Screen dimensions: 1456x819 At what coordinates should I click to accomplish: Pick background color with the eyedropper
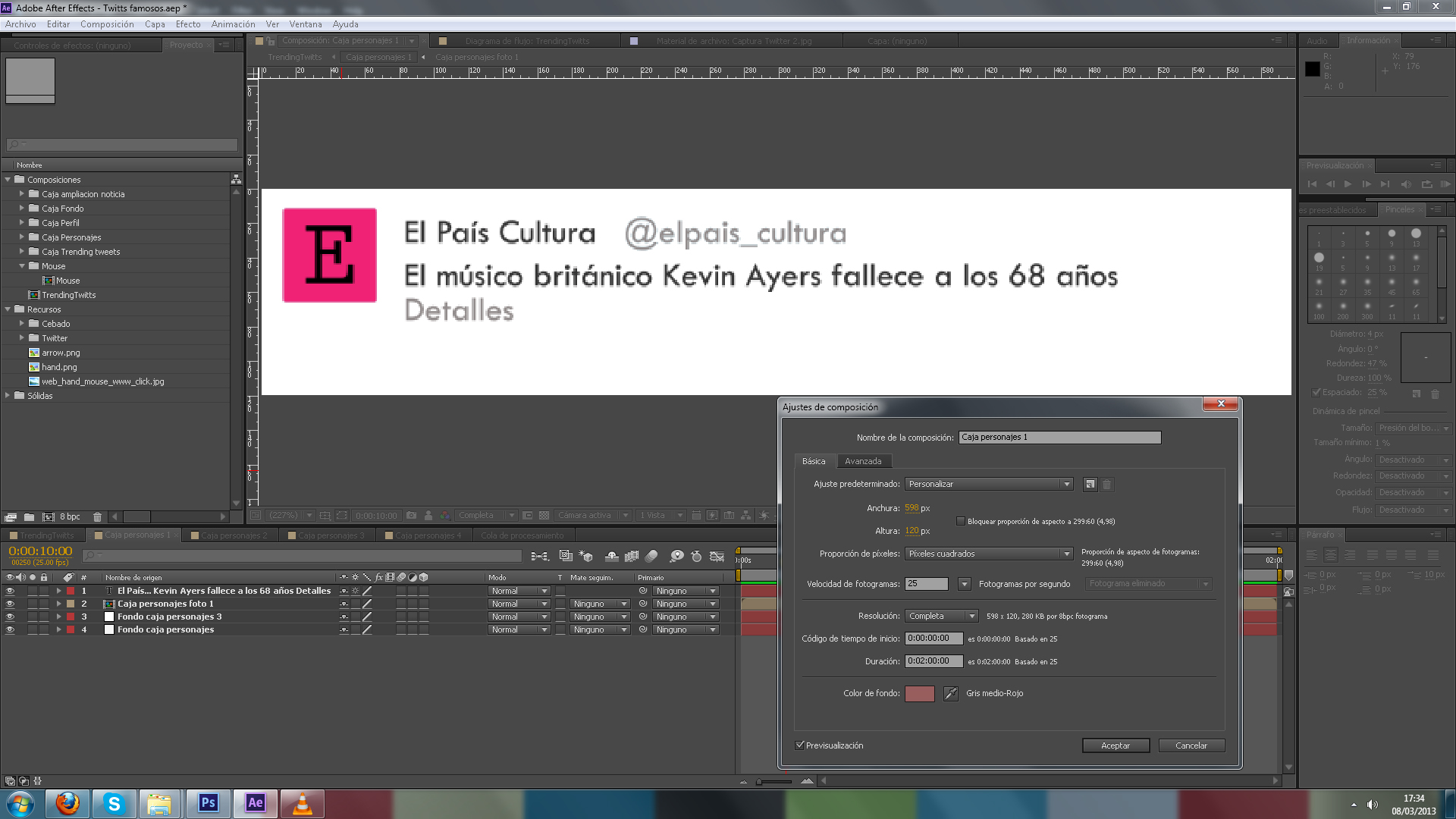click(x=950, y=693)
